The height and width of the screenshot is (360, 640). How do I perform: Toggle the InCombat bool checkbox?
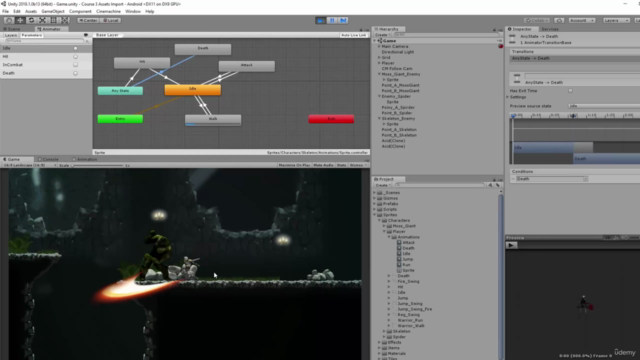[x=76, y=64]
